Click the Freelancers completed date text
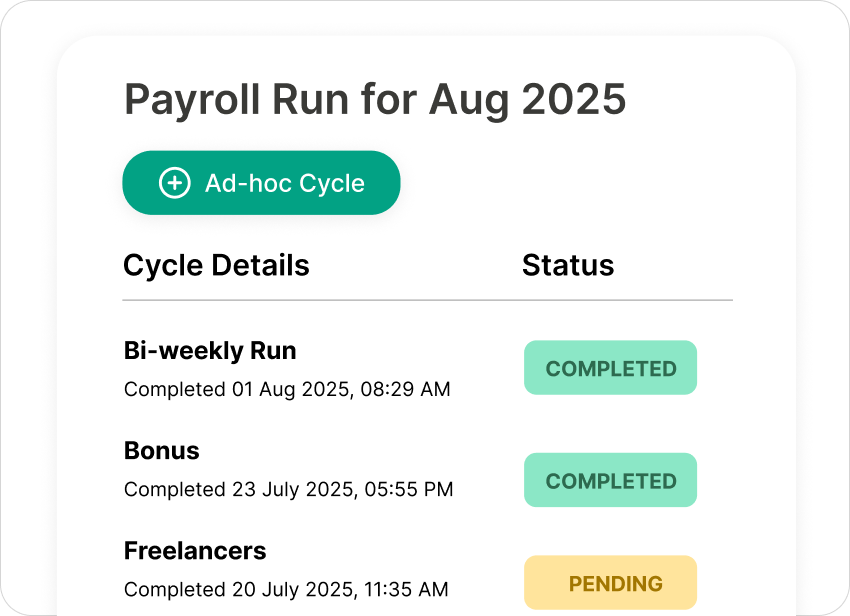 pos(288,589)
